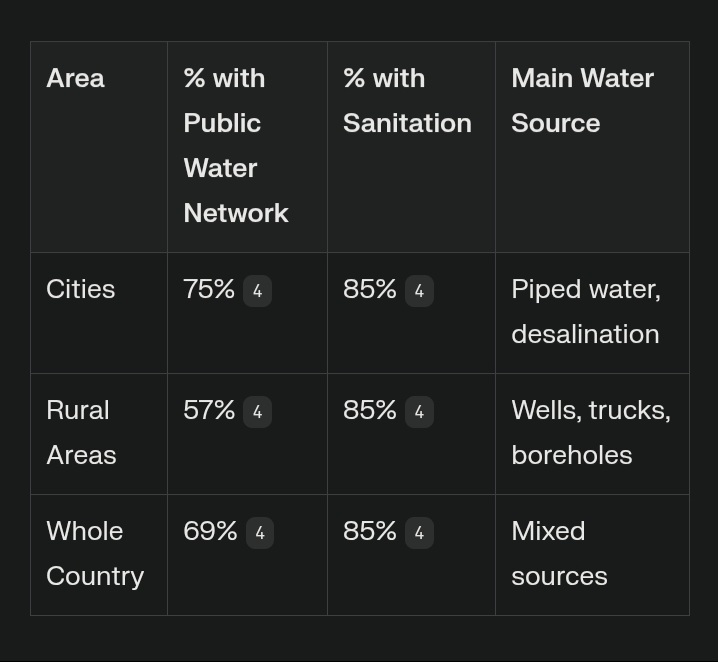718x662 pixels.
Task: Open citation 4 beside Cities 85% sanitation
Action: tap(419, 291)
